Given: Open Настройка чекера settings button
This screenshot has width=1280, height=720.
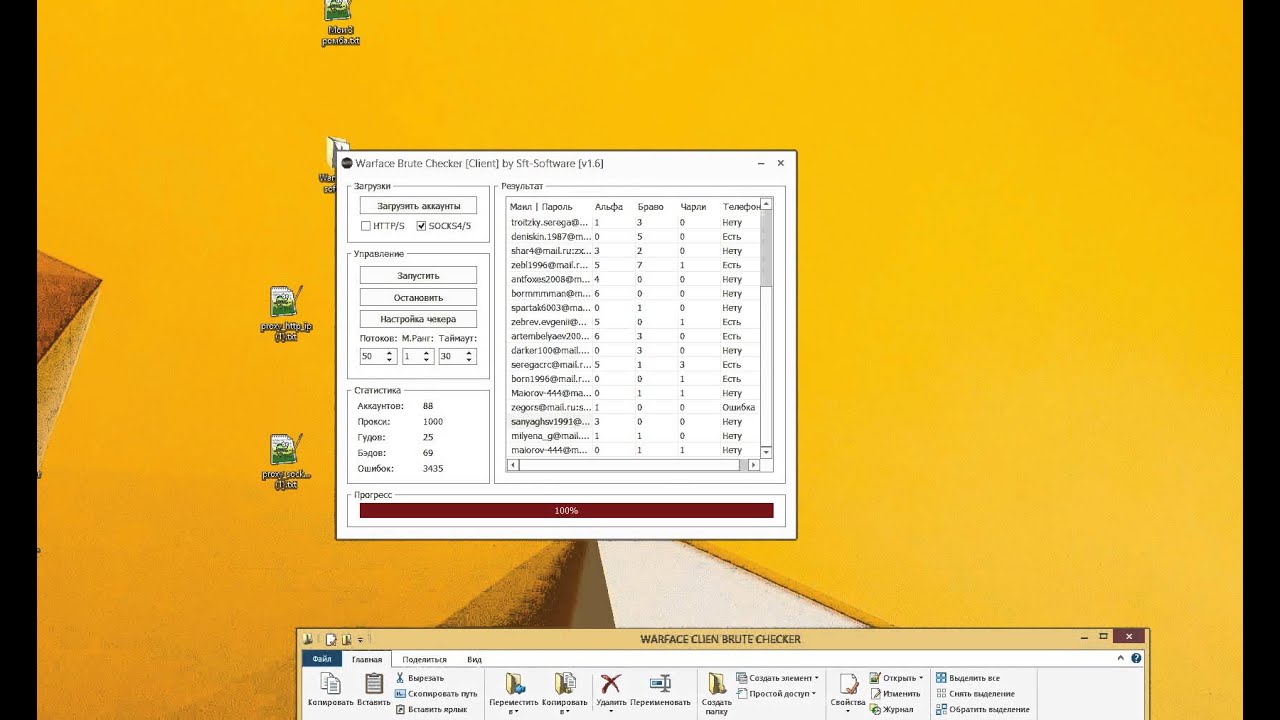Looking at the screenshot, I should pyautogui.click(x=418, y=319).
